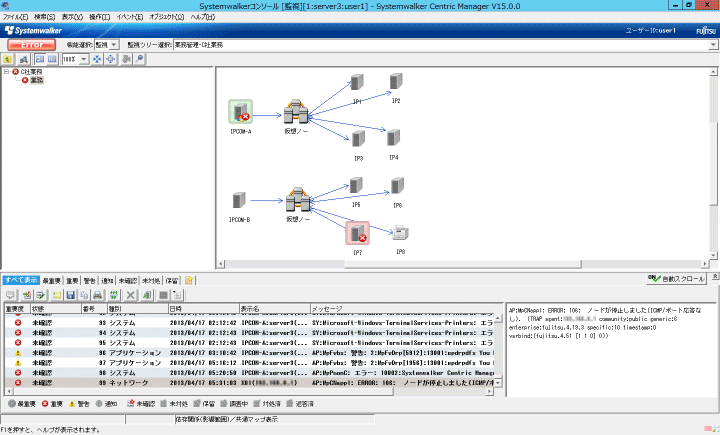Screen dimensions: 720x435
Task: Select the IP7 error node icon
Action: 357,233
